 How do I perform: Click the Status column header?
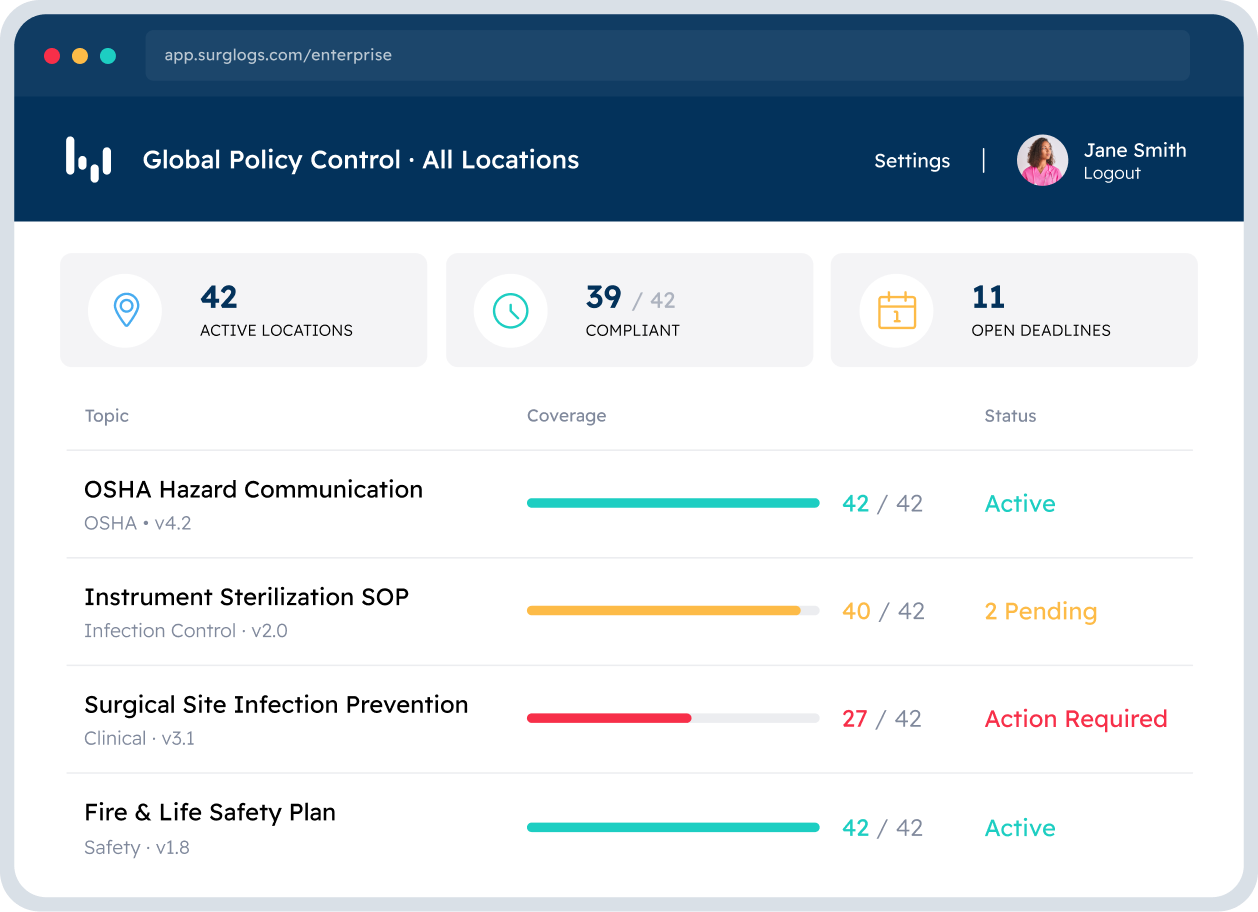pos(1010,416)
